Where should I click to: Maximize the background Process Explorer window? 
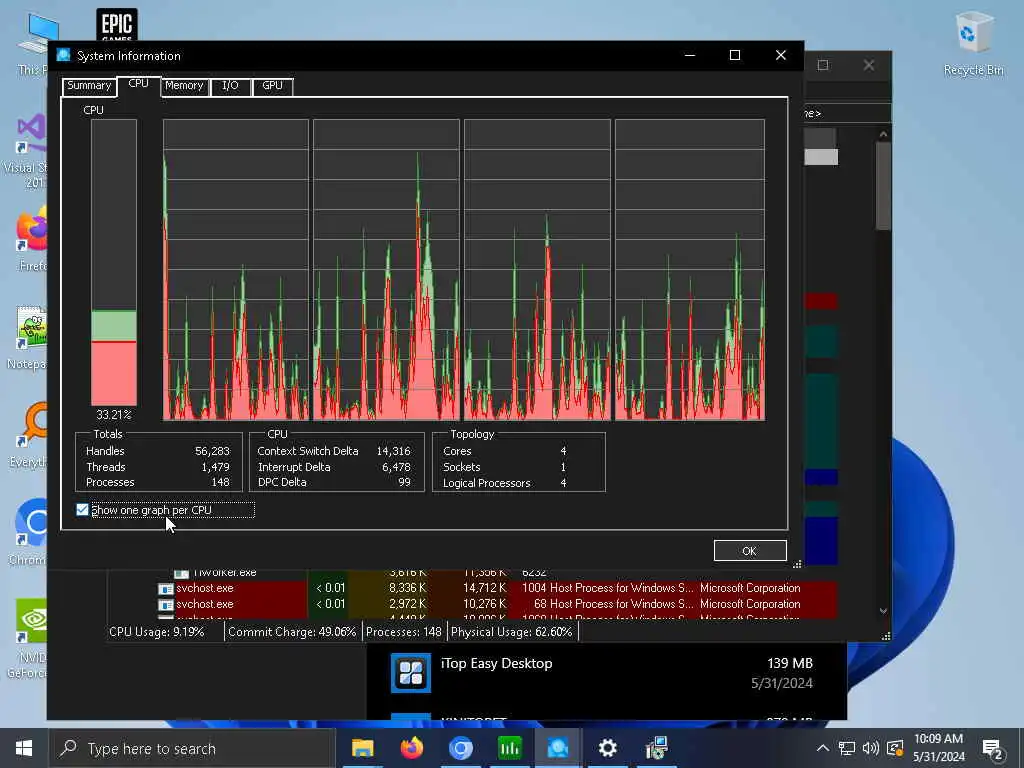[x=823, y=65]
